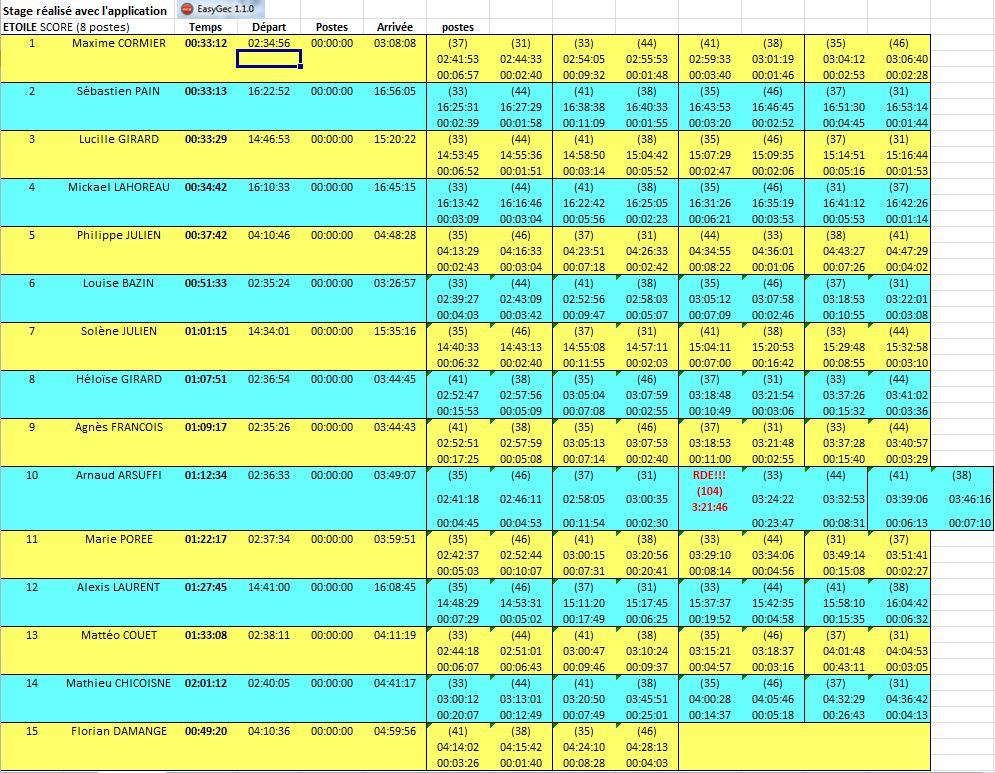Select rank number 13 cell
The image size is (995, 773).
(31, 635)
